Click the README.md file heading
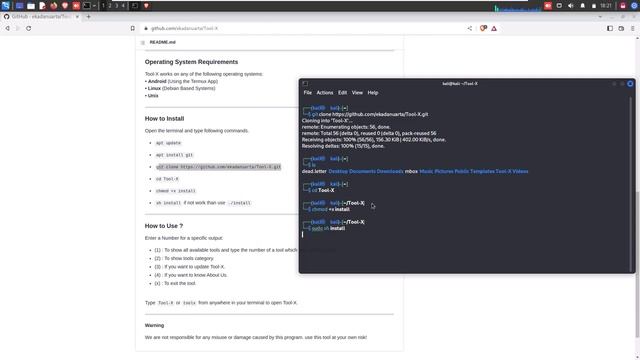Image resolution: width=640 pixels, height=360 pixels. [x=162, y=42]
